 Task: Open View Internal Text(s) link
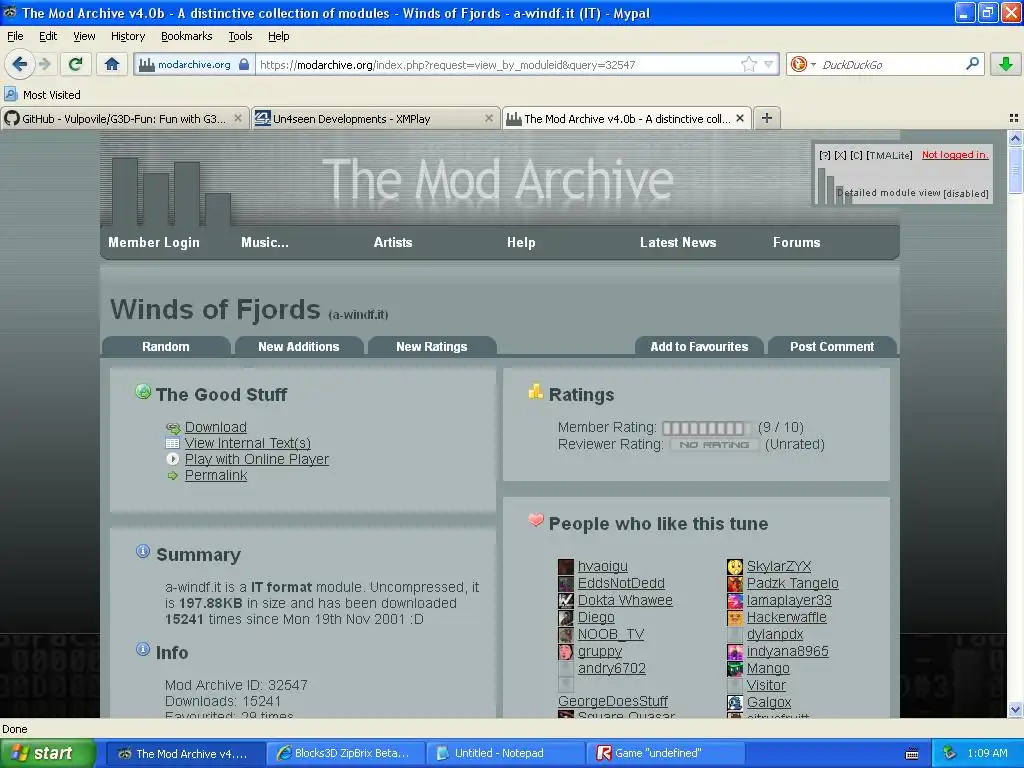(248, 443)
